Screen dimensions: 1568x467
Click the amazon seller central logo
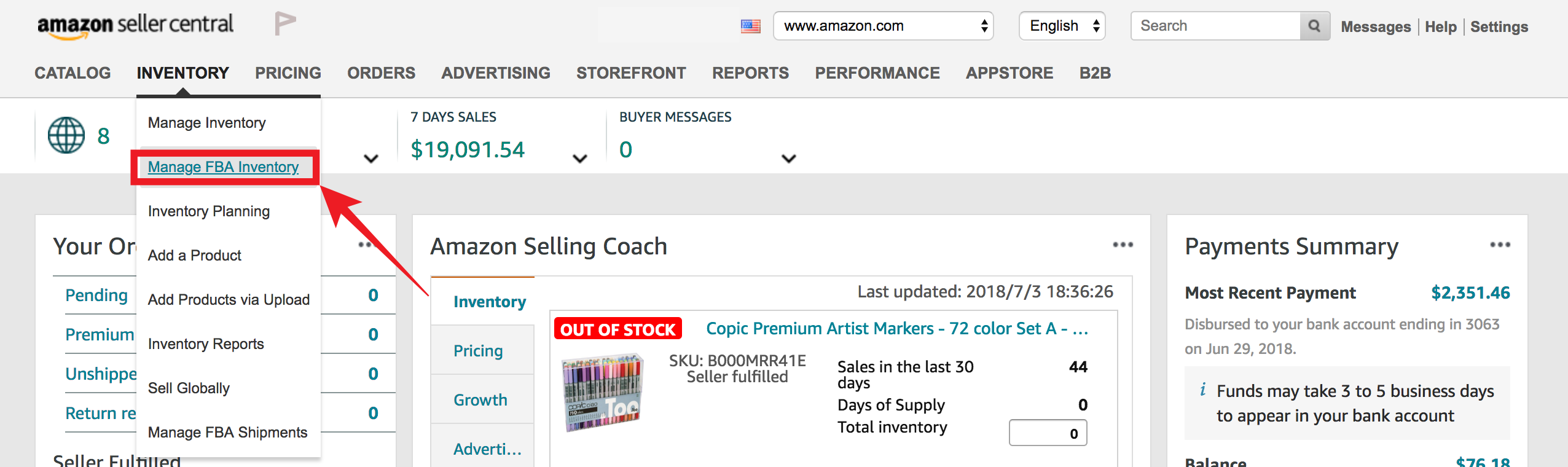[135, 26]
